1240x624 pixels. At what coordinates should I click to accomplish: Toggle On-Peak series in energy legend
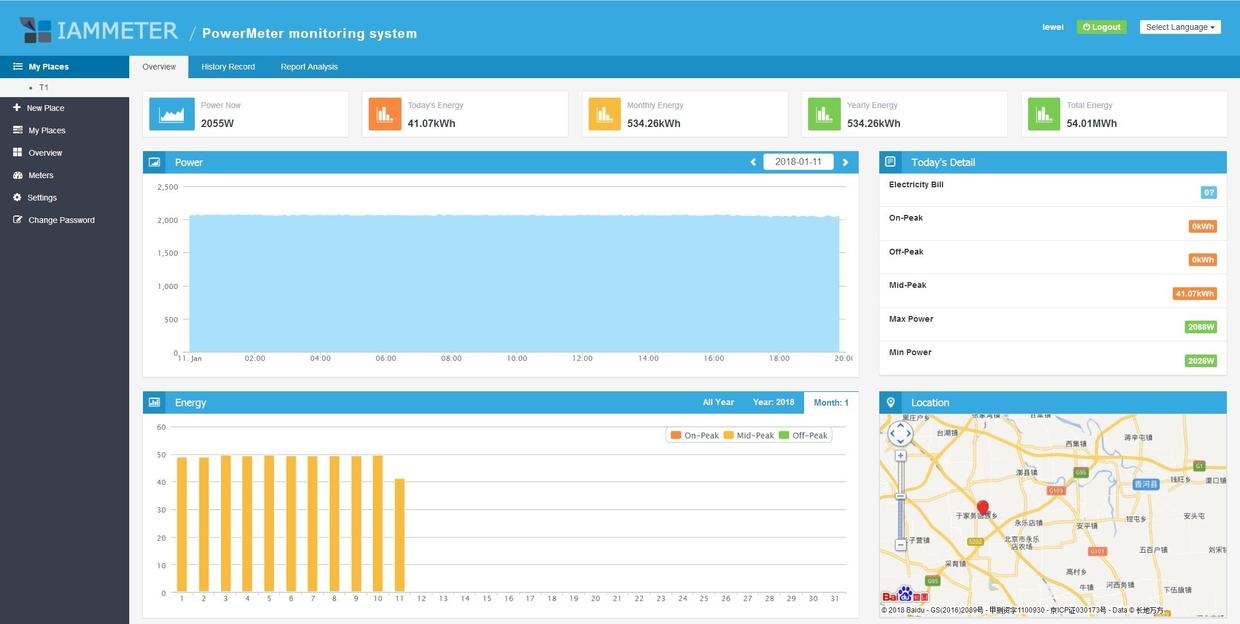[695, 435]
